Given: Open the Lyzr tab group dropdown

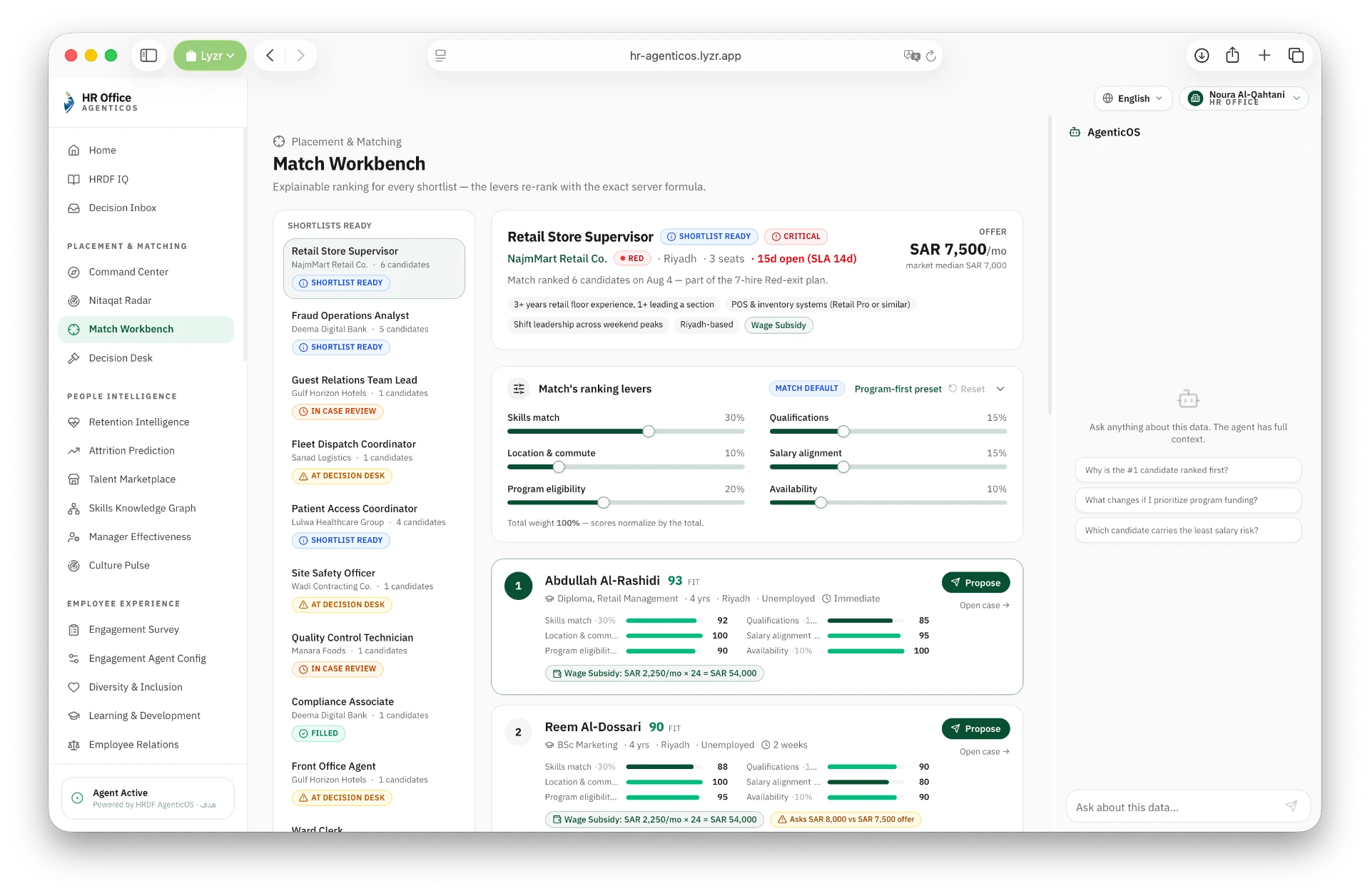Looking at the screenshot, I should click(210, 56).
